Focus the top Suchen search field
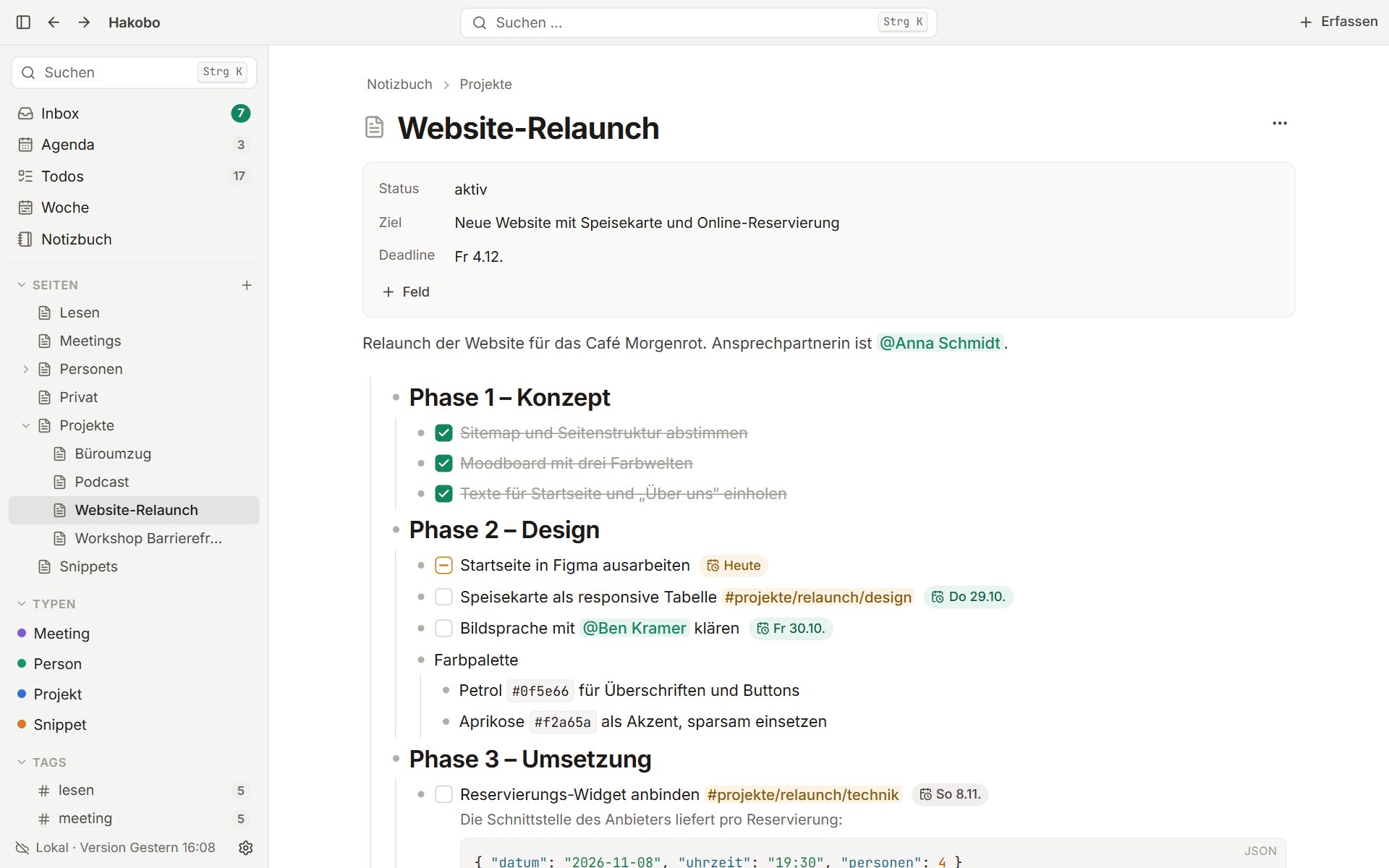This screenshot has width=1389, height=868. pyautogui.click(x=698, y=22)
